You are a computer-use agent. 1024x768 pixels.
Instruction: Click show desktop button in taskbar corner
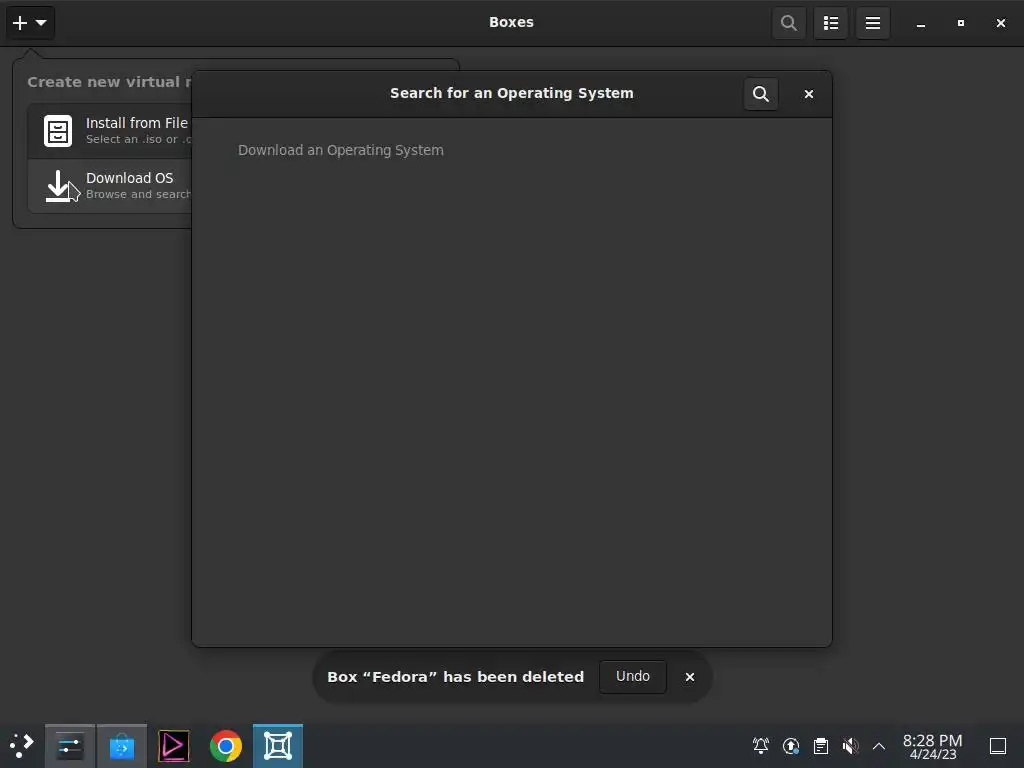[x=998, y=746]
